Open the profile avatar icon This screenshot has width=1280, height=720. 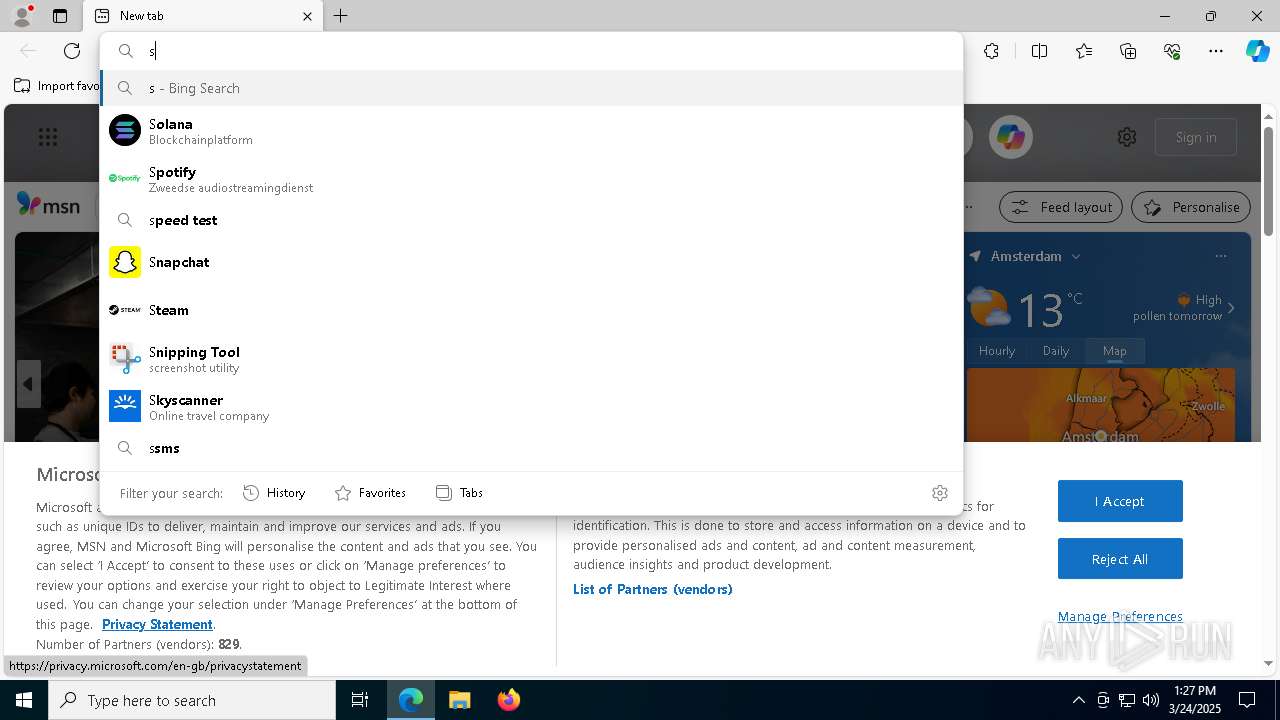tap(22, 15)
